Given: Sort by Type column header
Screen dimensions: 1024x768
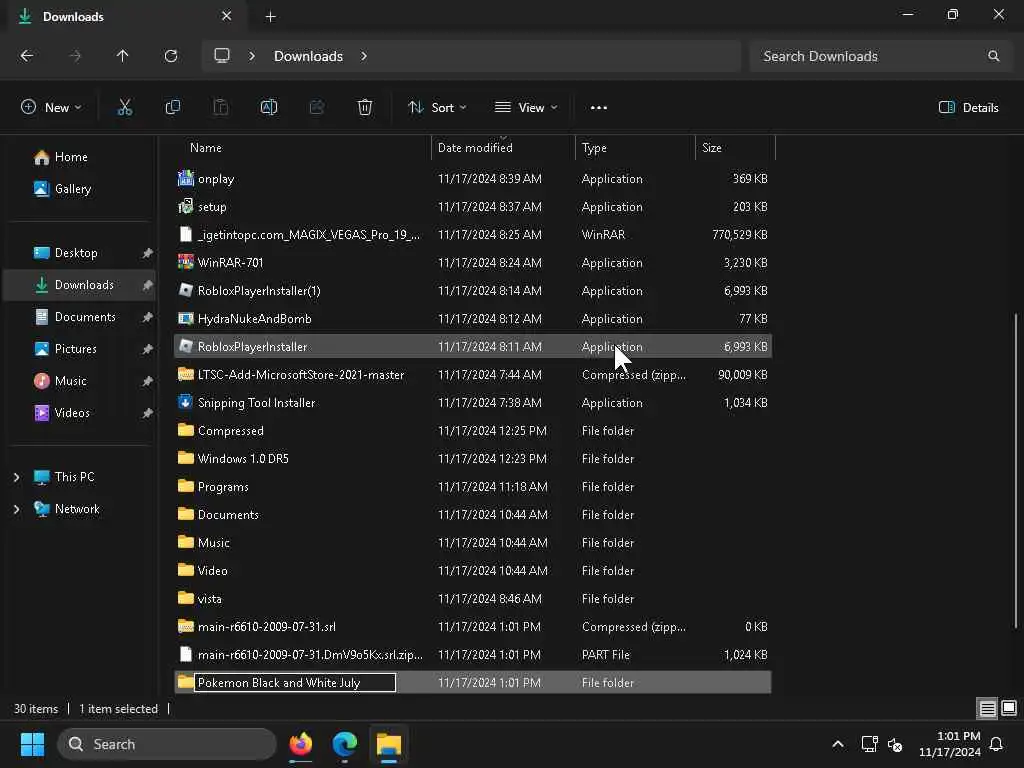Looking at the screenshot, I should pos(635,148).
